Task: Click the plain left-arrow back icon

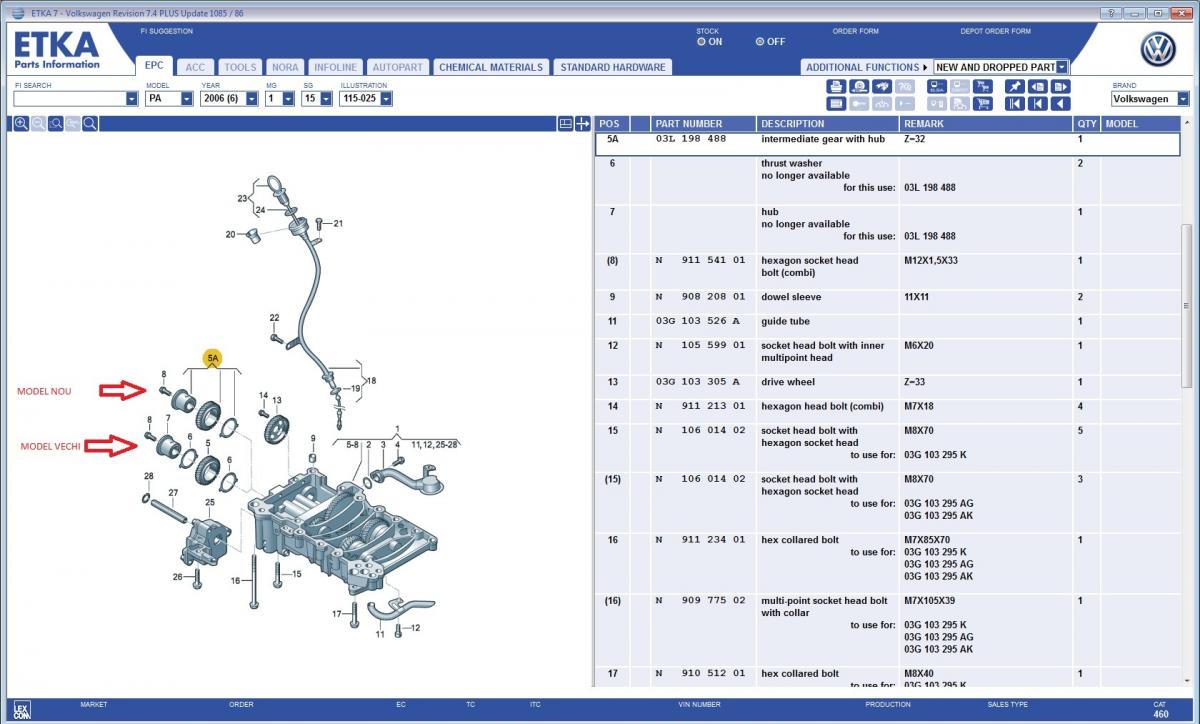Action: 1060,103
